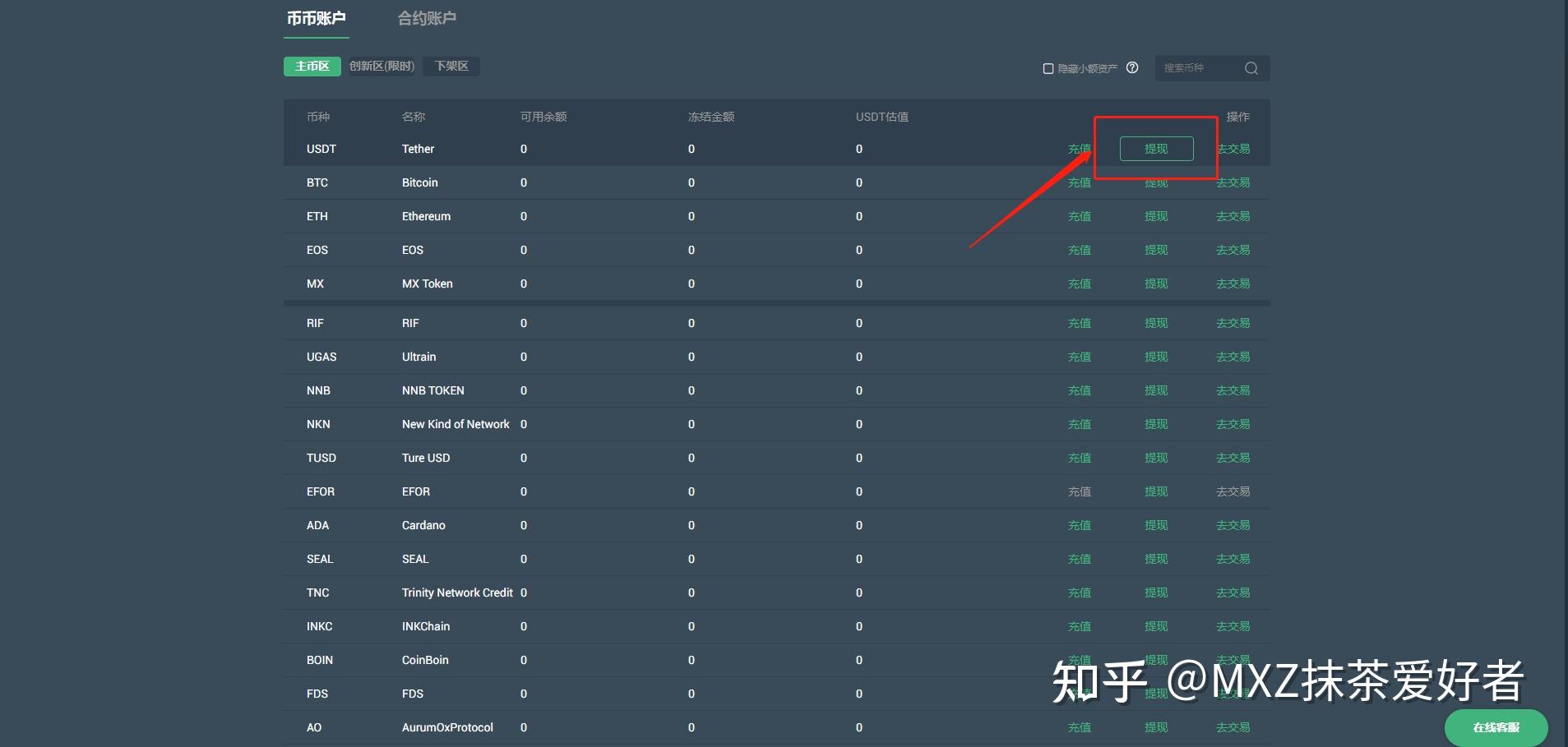Click 去交易 for Cardano
Viewport: 1568px width, 747px height.
click(x=1233, y=525)
